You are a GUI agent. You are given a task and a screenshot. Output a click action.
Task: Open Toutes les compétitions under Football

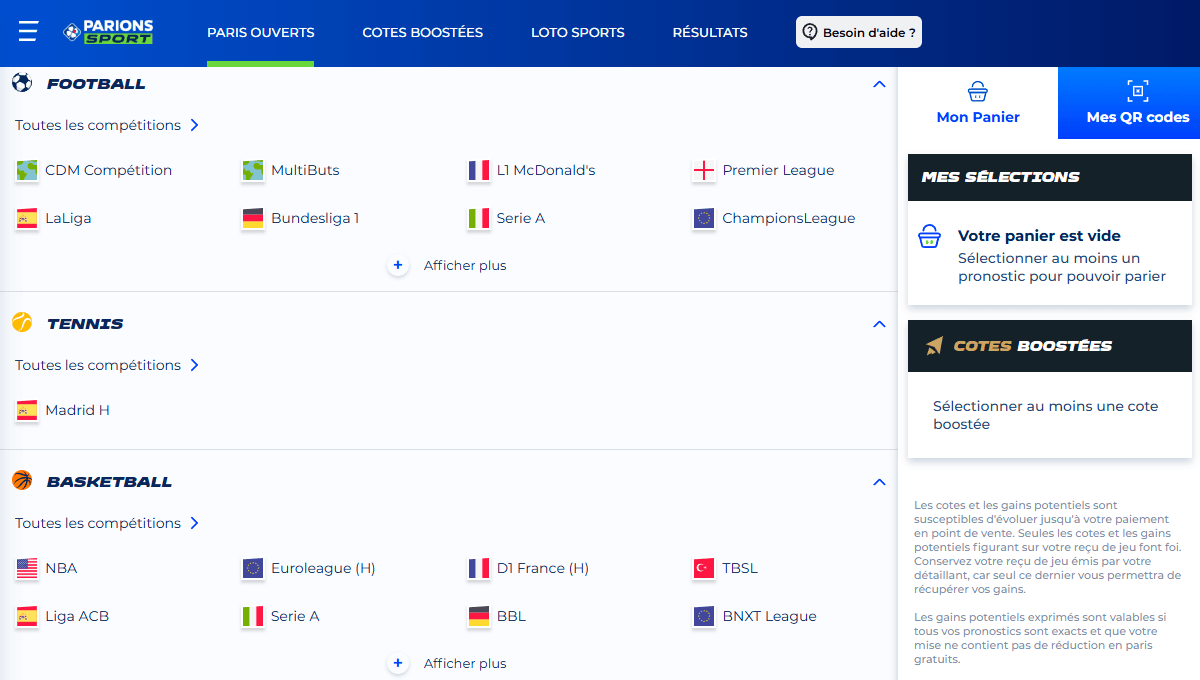point(107,125)
